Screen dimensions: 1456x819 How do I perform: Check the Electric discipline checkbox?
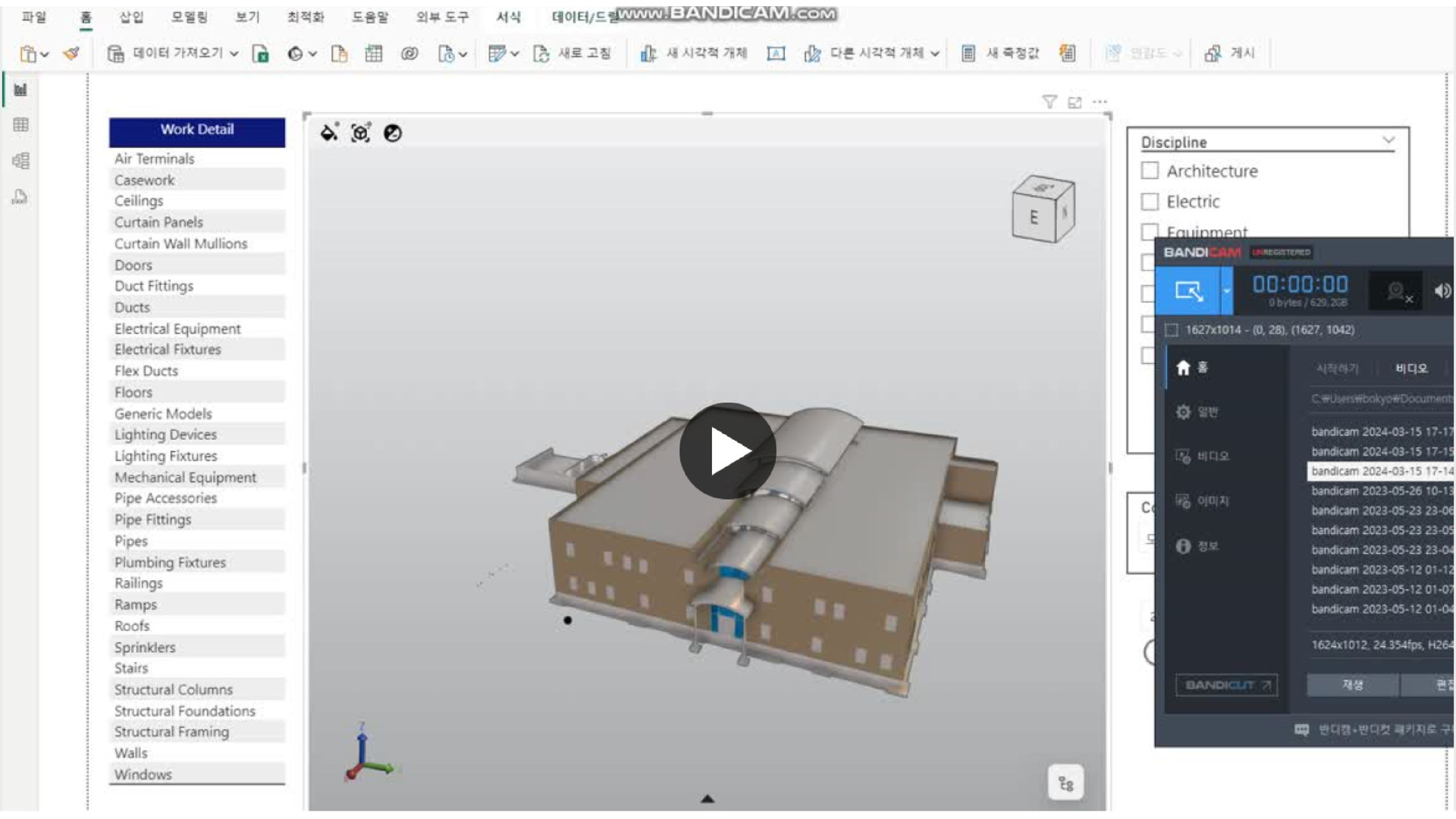tap(1150, 202)
